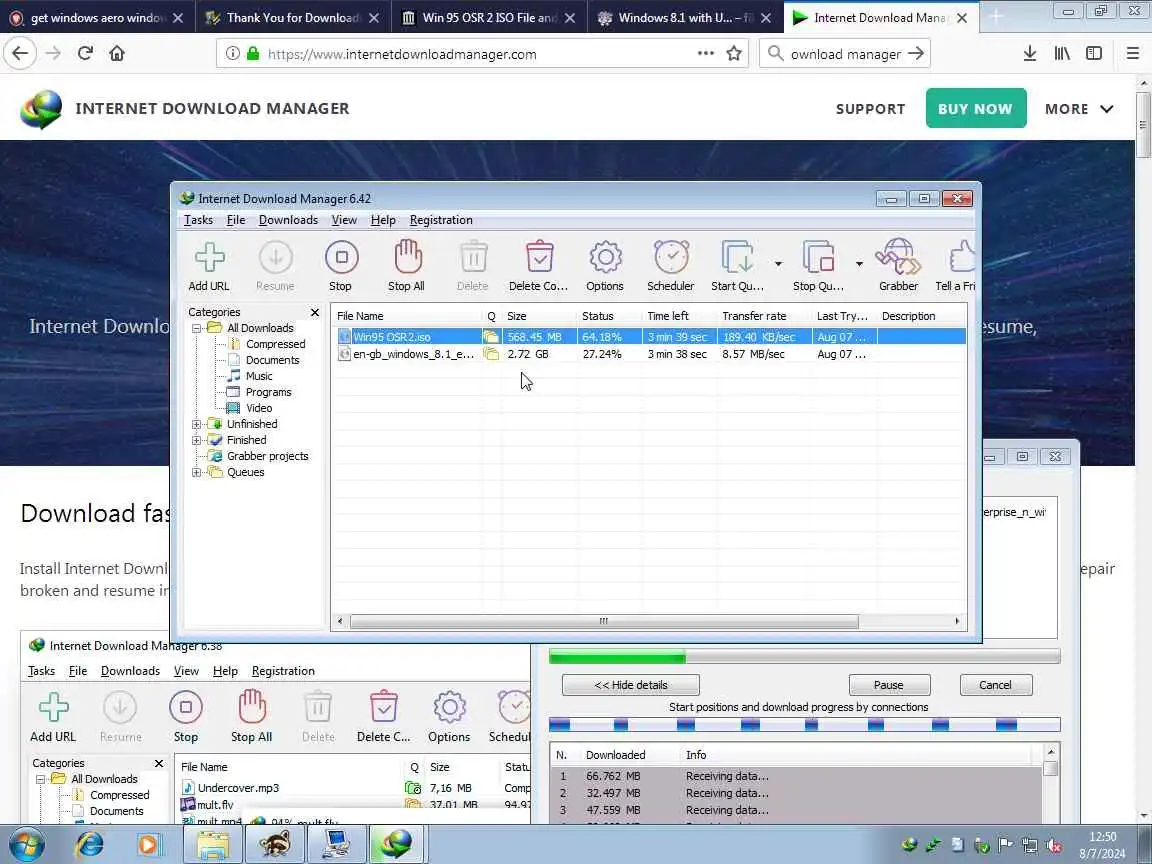Open the MORE dropdown on website header

pyautogui.click(x=1079, y=109)
